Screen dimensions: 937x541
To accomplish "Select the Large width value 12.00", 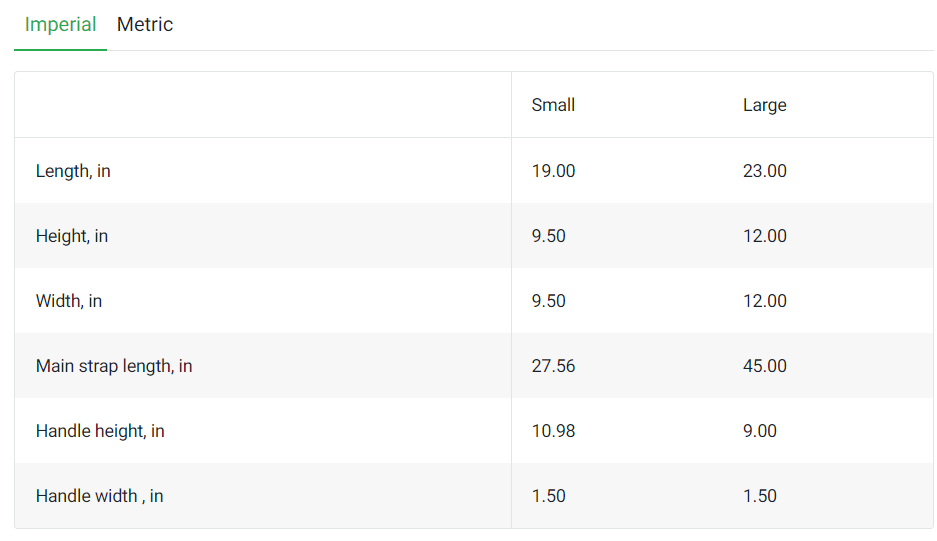I will point(764,301).
